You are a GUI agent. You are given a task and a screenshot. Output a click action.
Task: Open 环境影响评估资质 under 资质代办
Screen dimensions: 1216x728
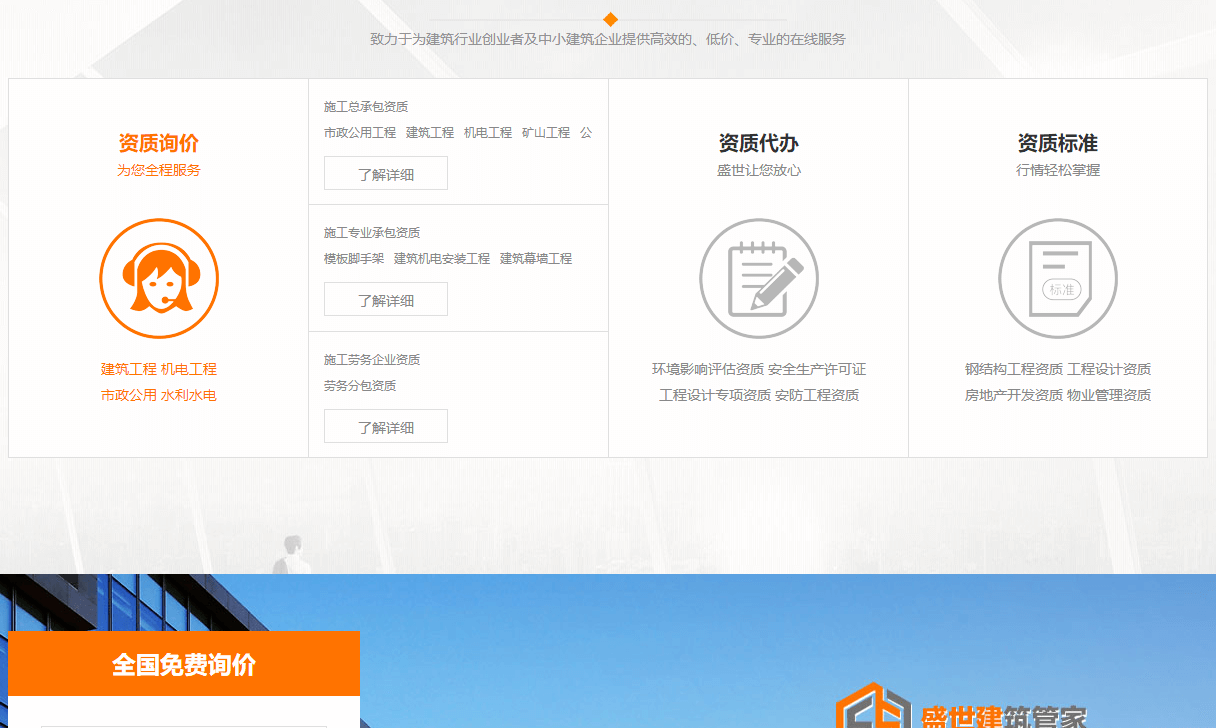pyautogui.click(x=708, y=368)
